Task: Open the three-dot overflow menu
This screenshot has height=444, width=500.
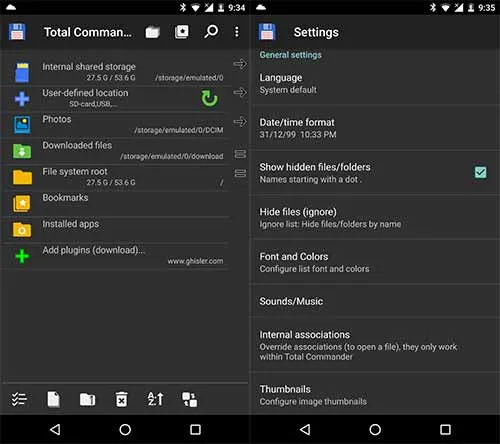Action: click(237, 32)
